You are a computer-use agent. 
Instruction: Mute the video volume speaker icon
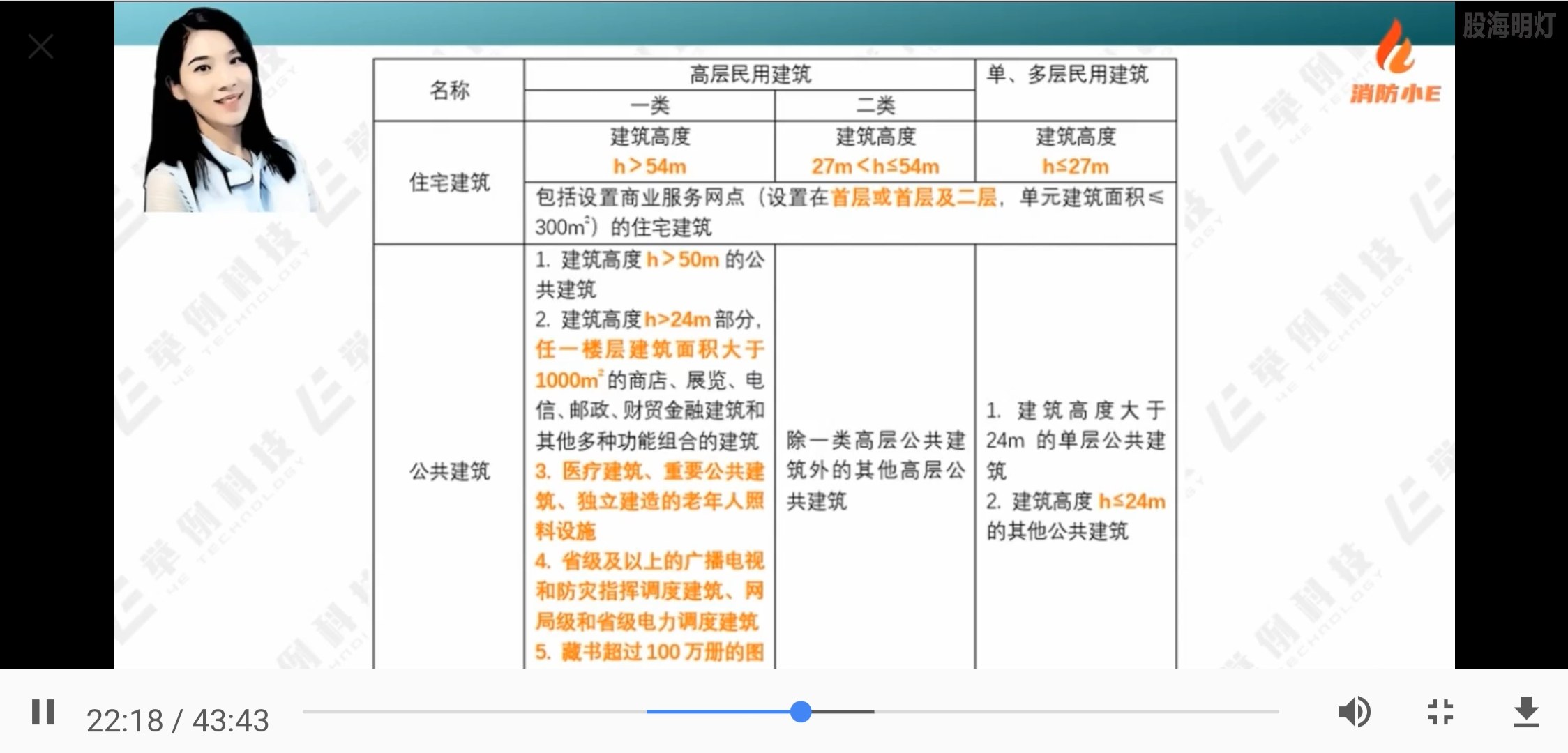coord(1355,713)
